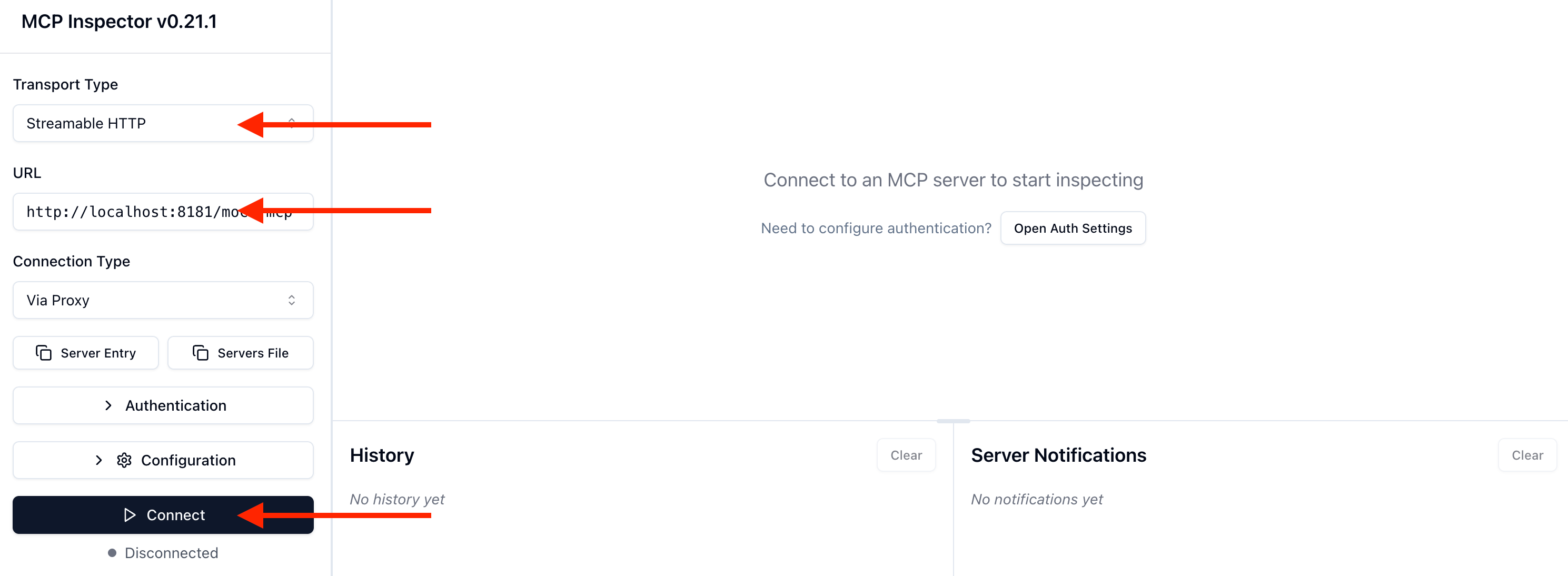Viewport: 1568px width, 576px height.
Task: Click the 'No history yet' text
Action: [397, 499]
